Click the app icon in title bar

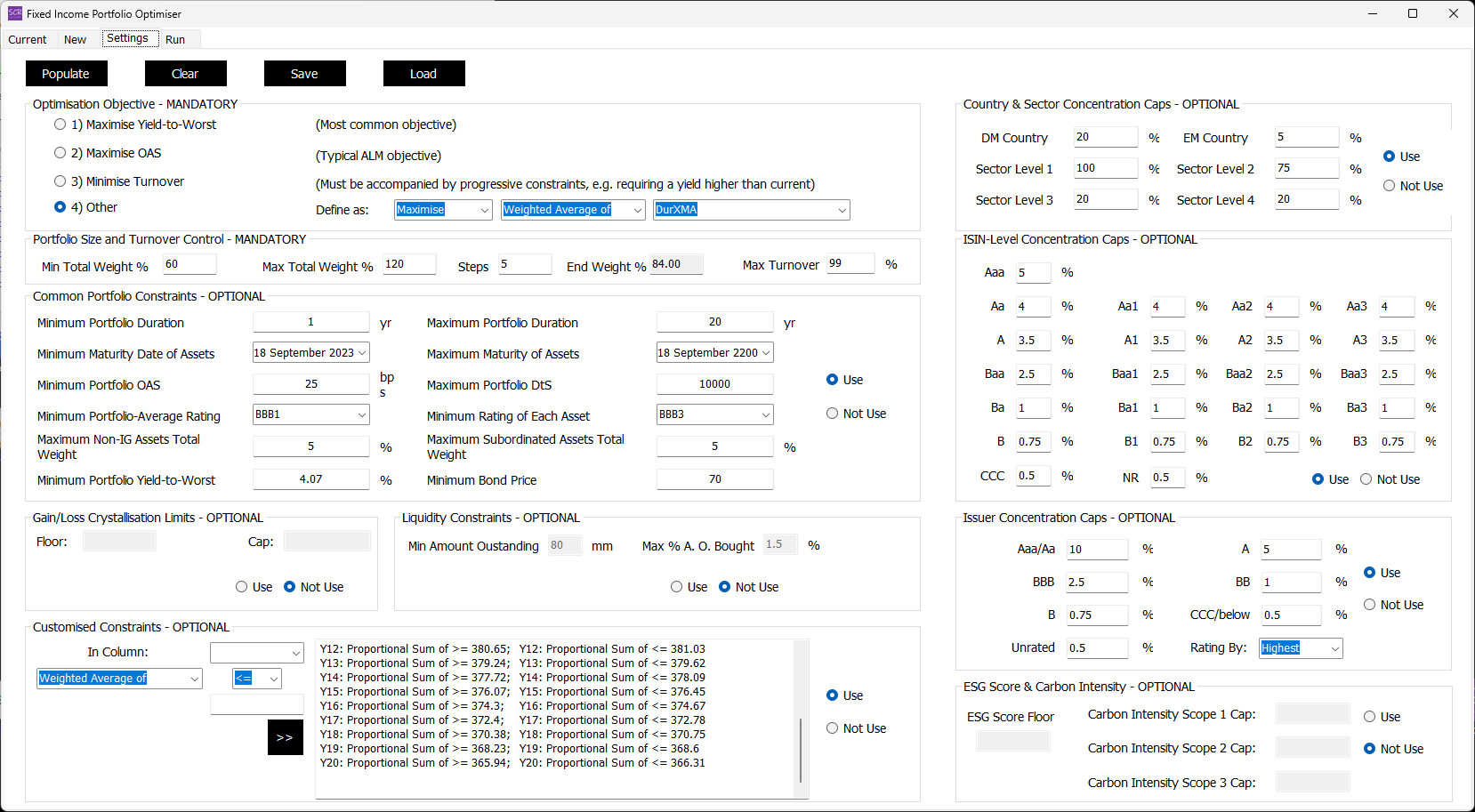14,13
